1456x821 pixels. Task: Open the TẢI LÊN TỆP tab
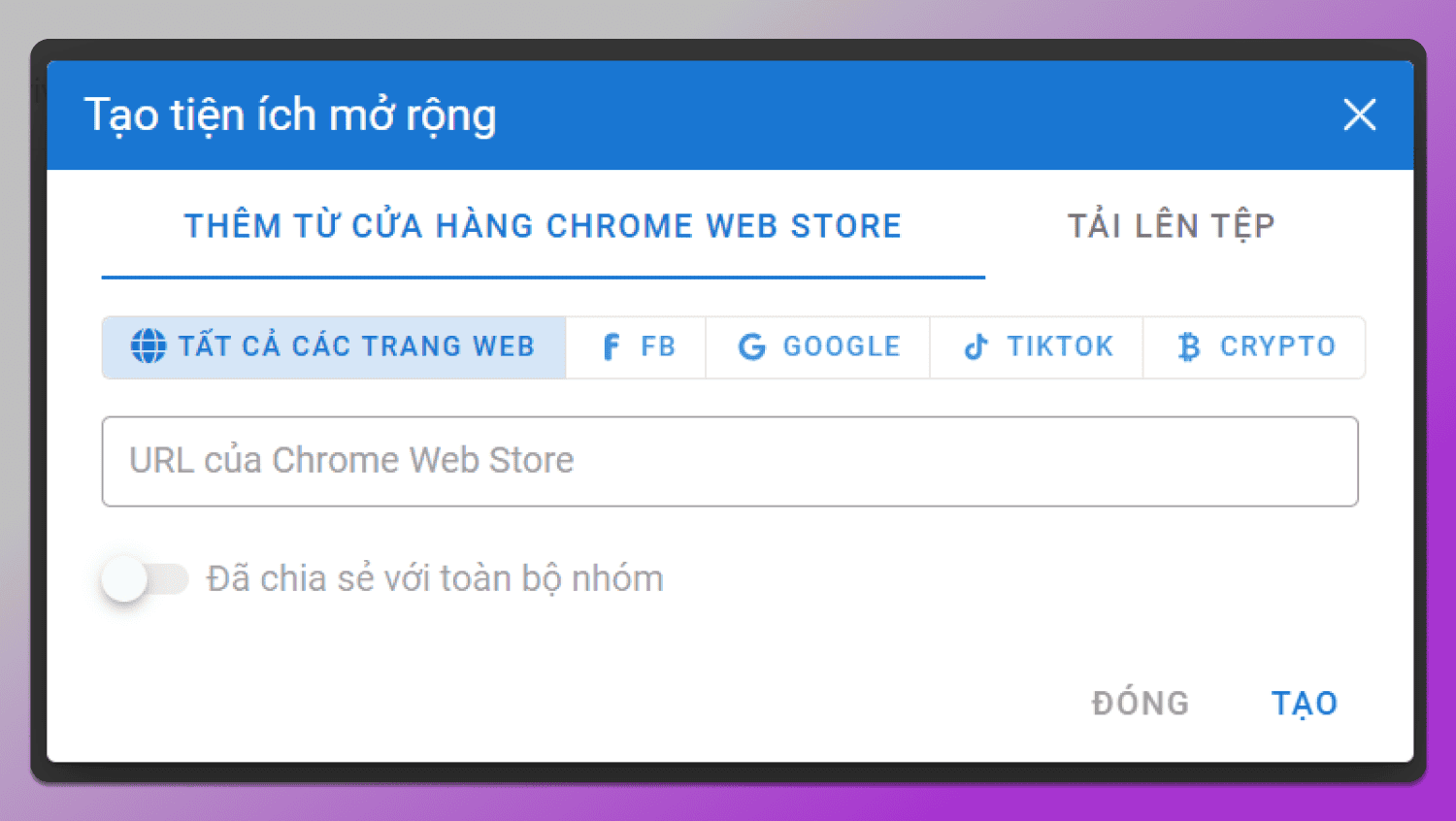(x=1172, y=226)
